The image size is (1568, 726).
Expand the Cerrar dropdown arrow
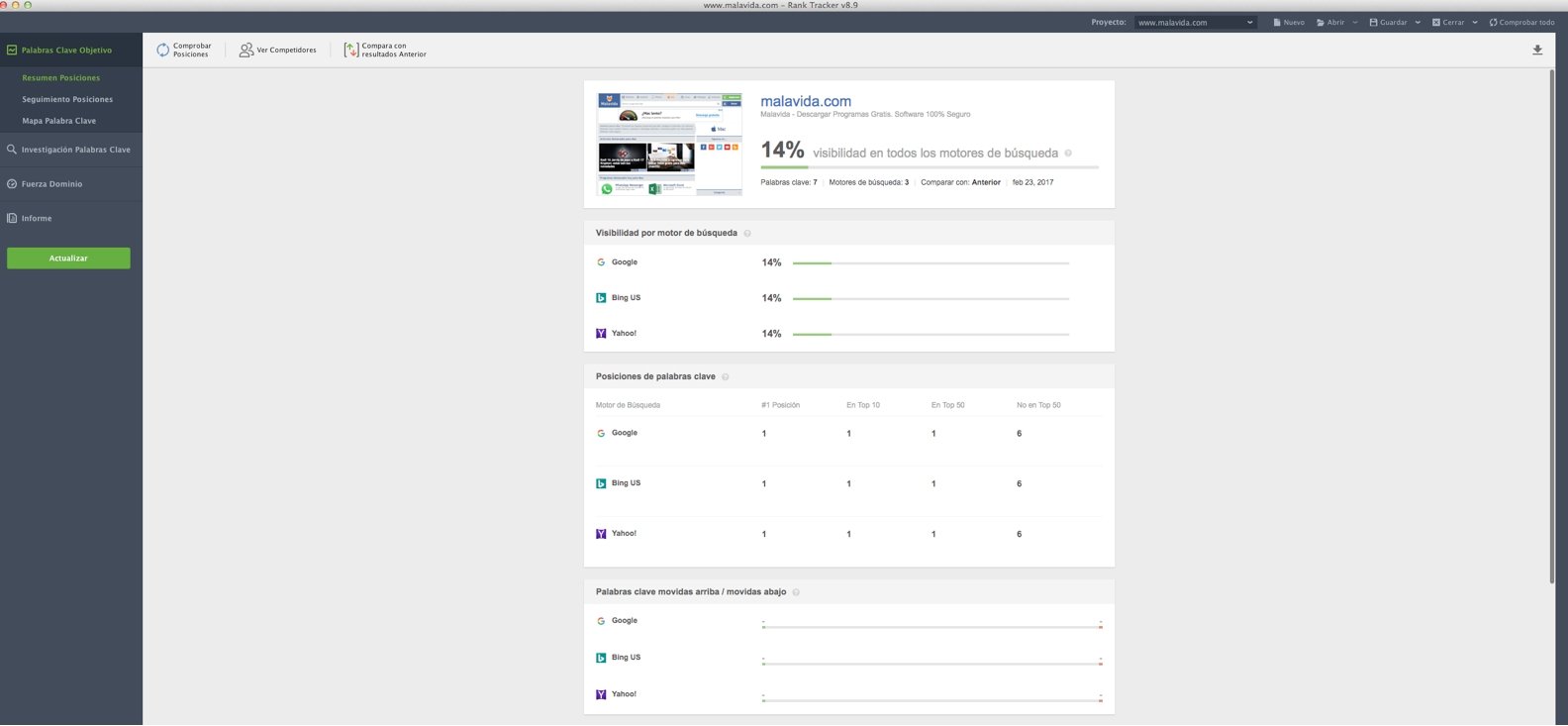(x=1475, y=22)
